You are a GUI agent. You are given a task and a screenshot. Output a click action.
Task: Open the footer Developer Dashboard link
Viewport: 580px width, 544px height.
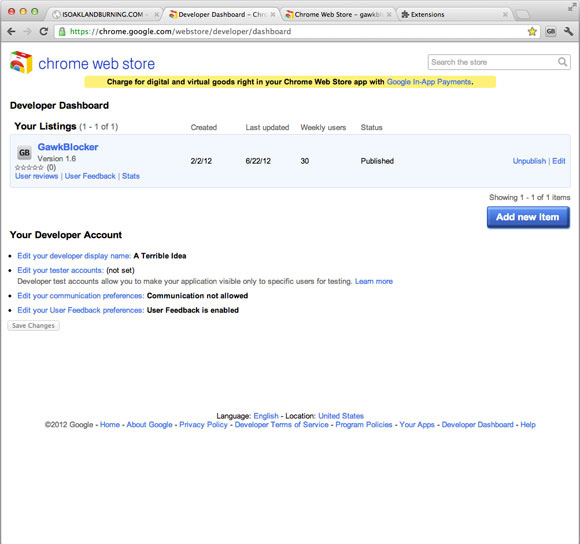478,425
